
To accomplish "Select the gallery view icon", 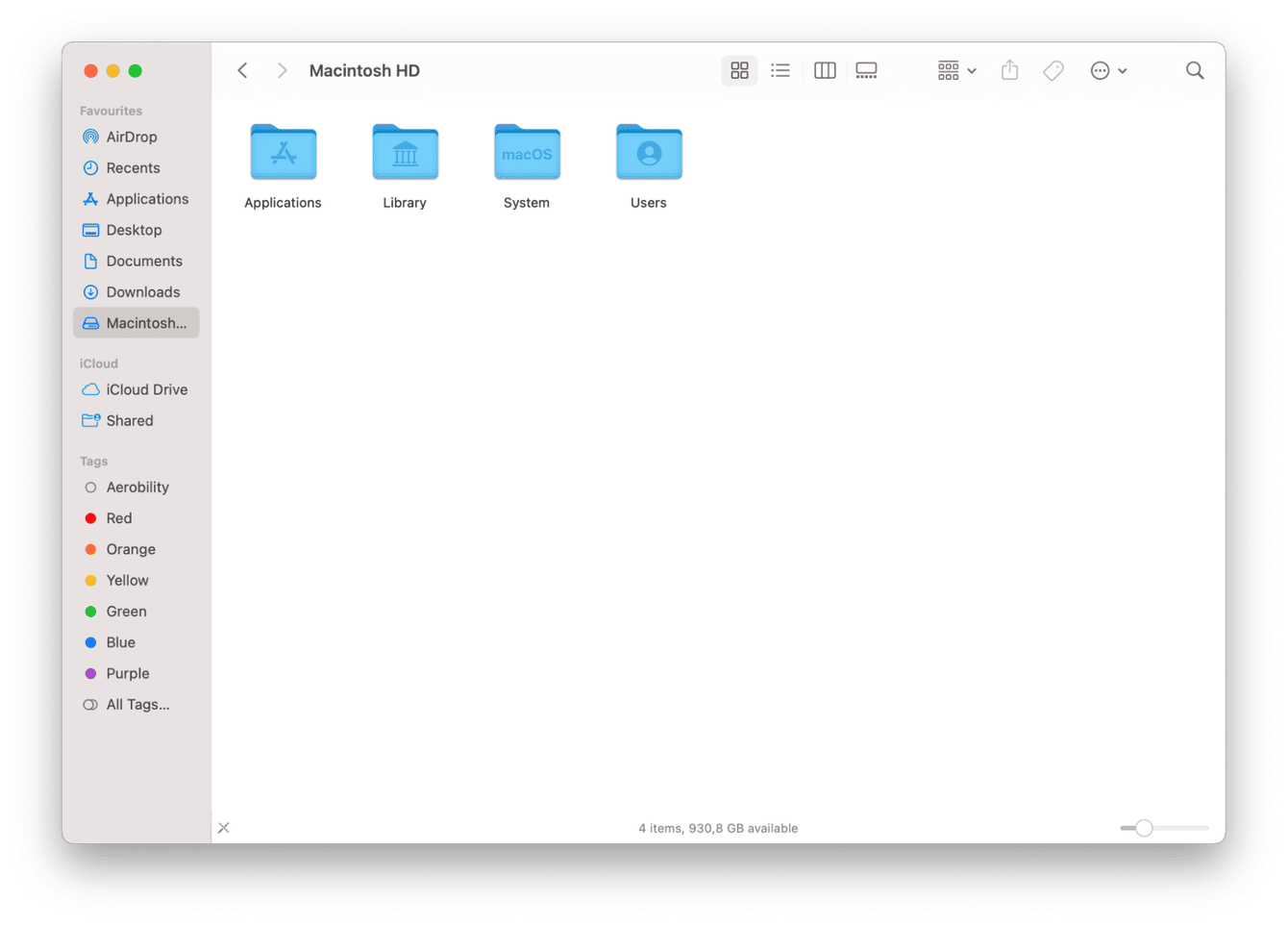I will 866,70.
